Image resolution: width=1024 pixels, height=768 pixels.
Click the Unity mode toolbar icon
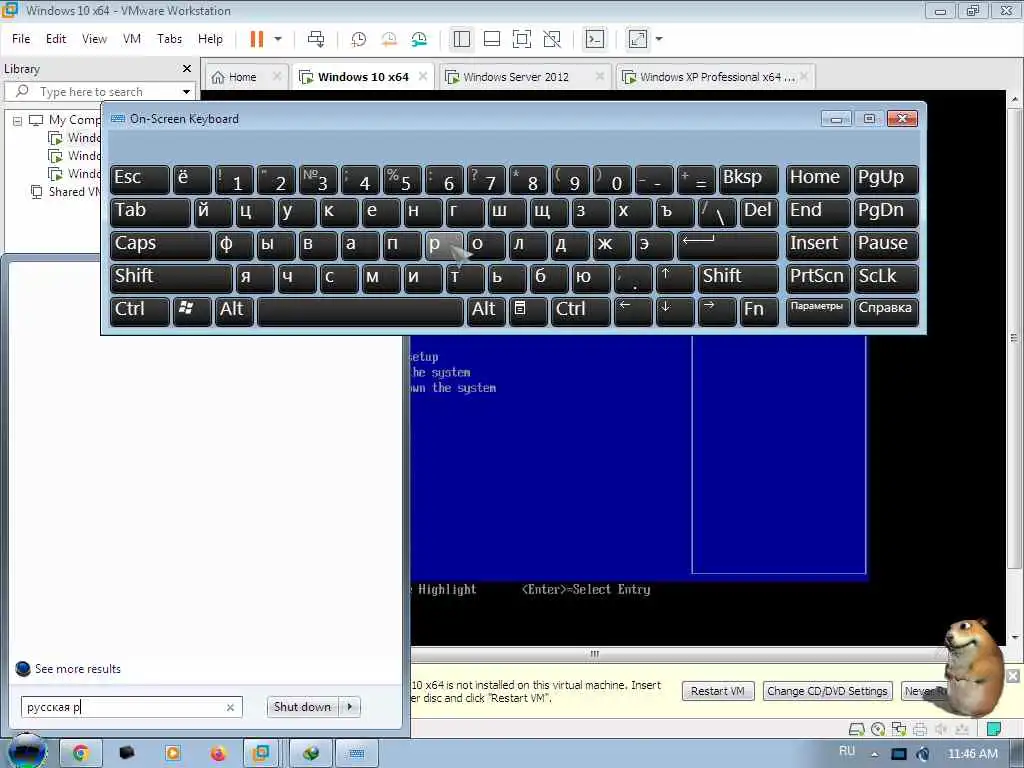[x=552, y=39]
